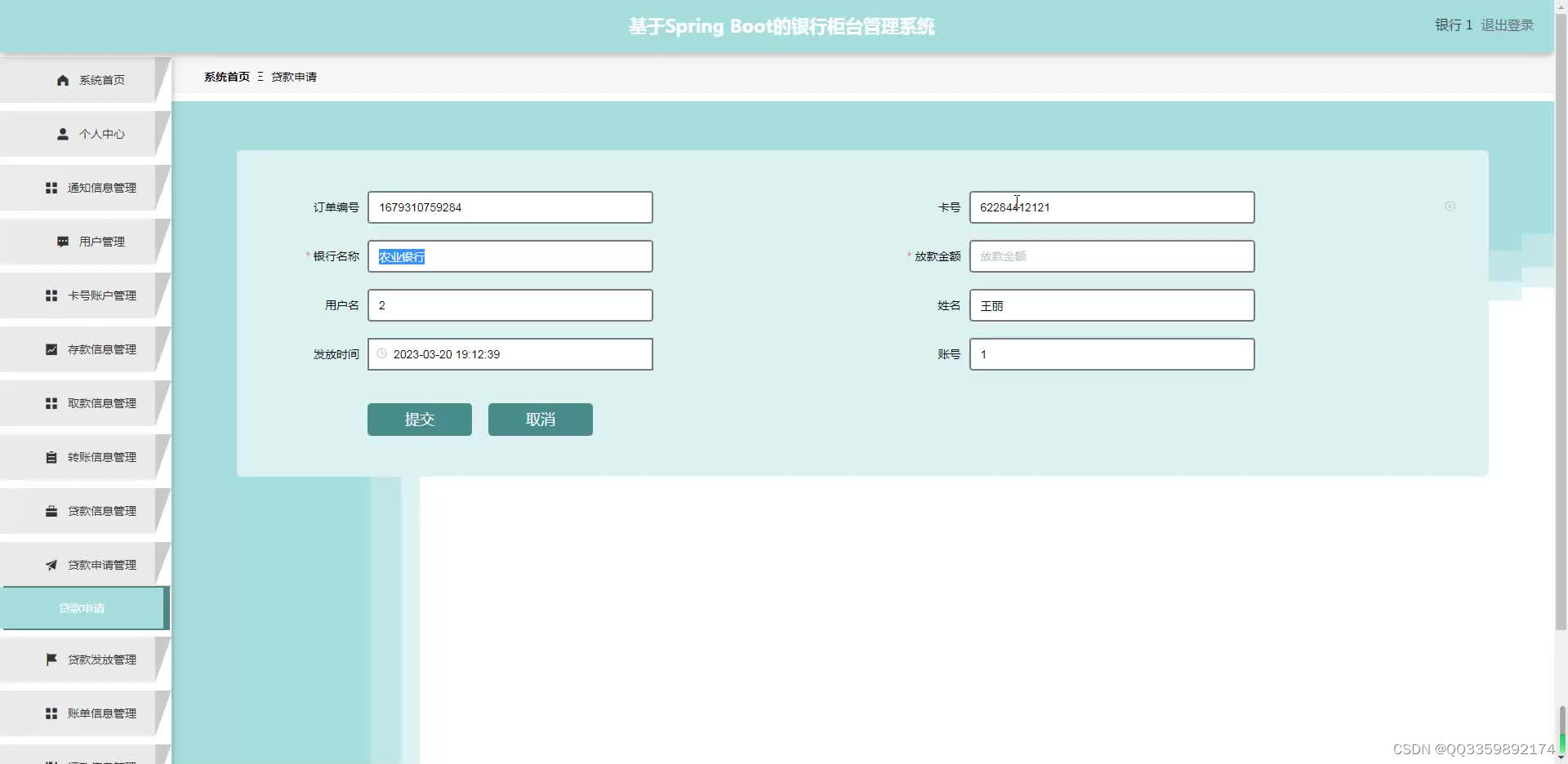Click the 提交 button
1568x764 pixels.
(x=420, y=420)
